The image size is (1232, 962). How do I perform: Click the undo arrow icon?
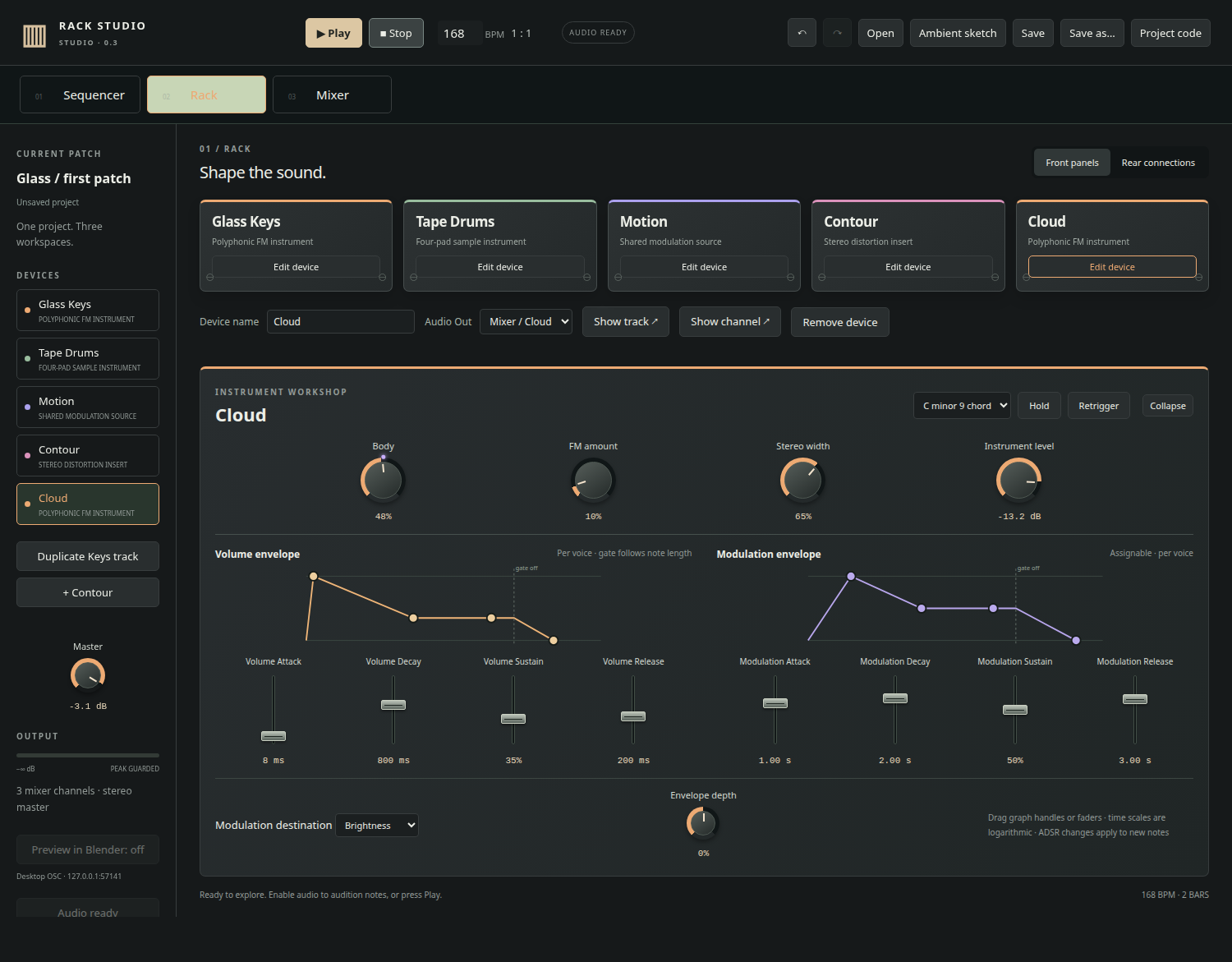pyautogui.click(x=802, y=33)
